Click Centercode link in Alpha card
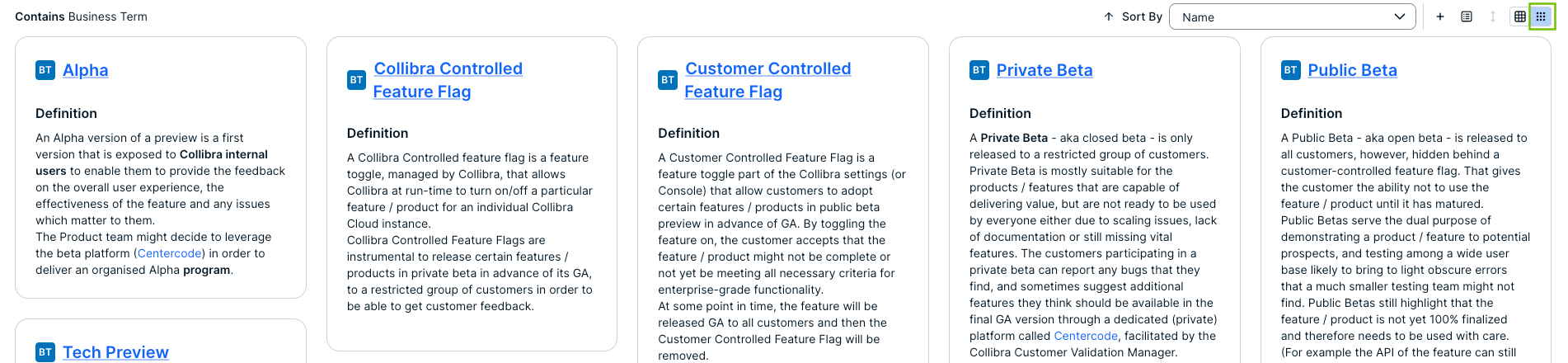This screenshot has height=363, width=1568. [170, 253]
